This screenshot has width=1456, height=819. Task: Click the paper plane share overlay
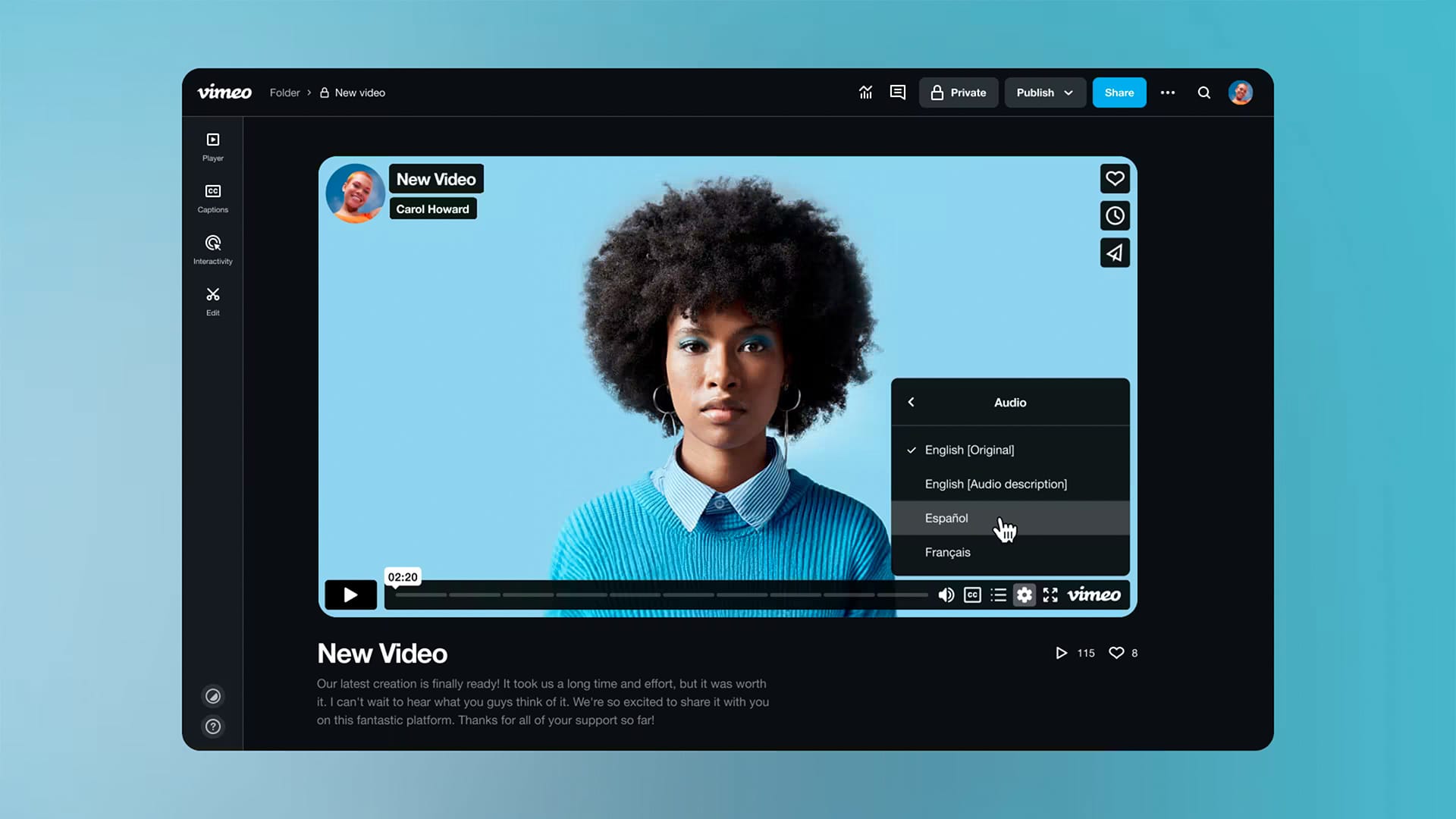tap(1114, 253)
